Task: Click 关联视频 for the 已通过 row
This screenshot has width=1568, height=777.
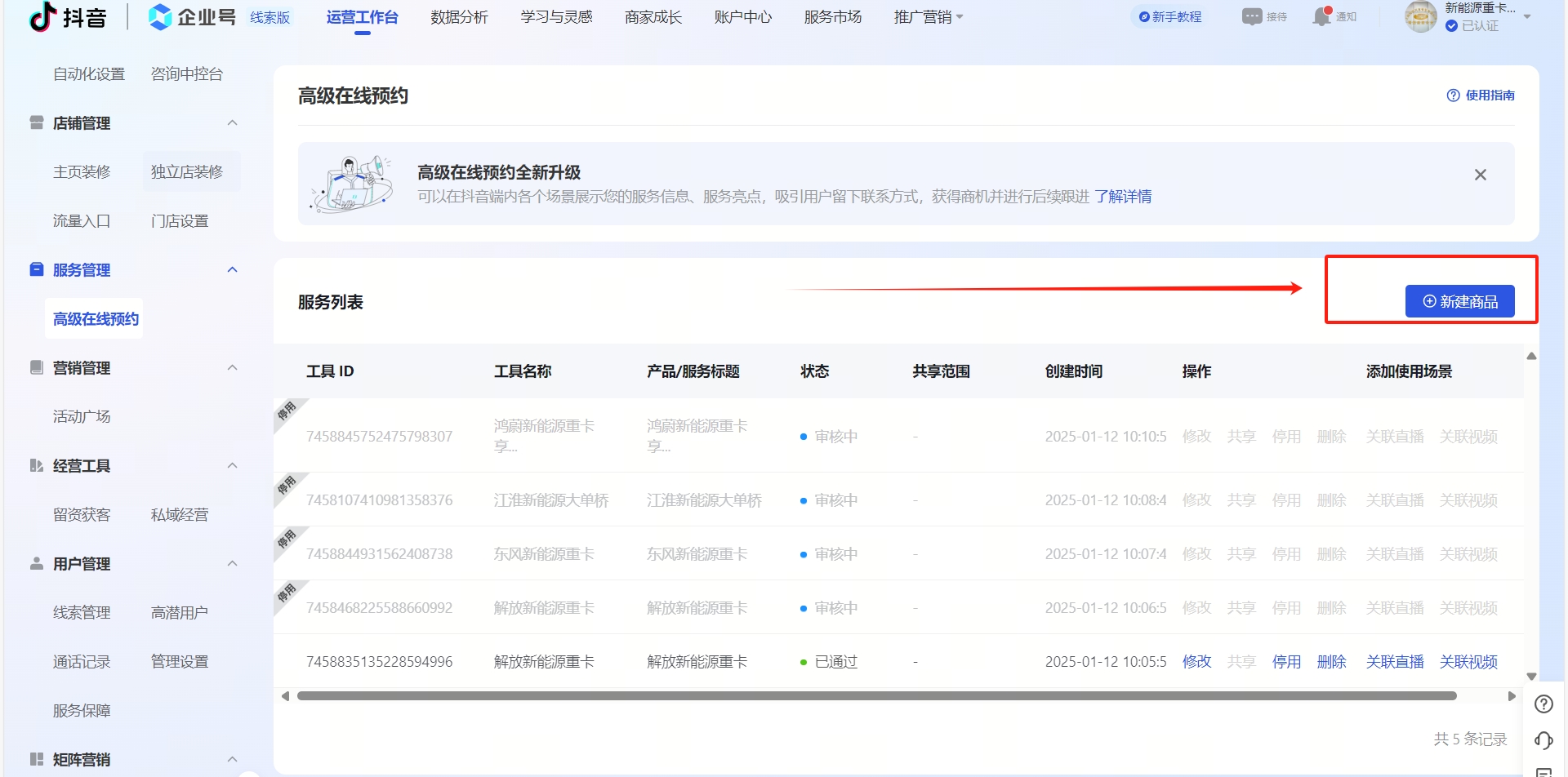Action: coord(1468,662)
